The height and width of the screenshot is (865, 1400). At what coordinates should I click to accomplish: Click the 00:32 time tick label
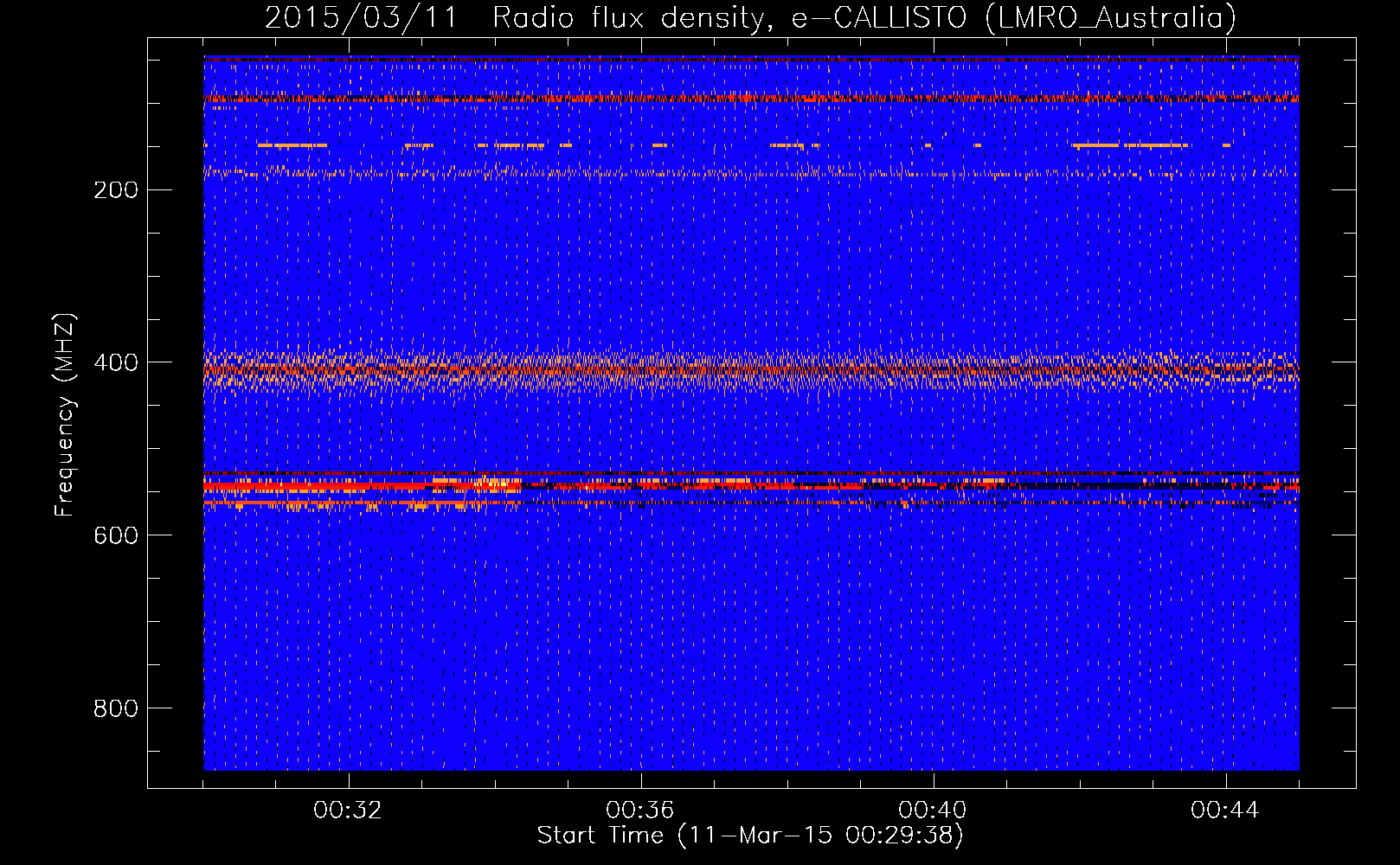[348, 811]
